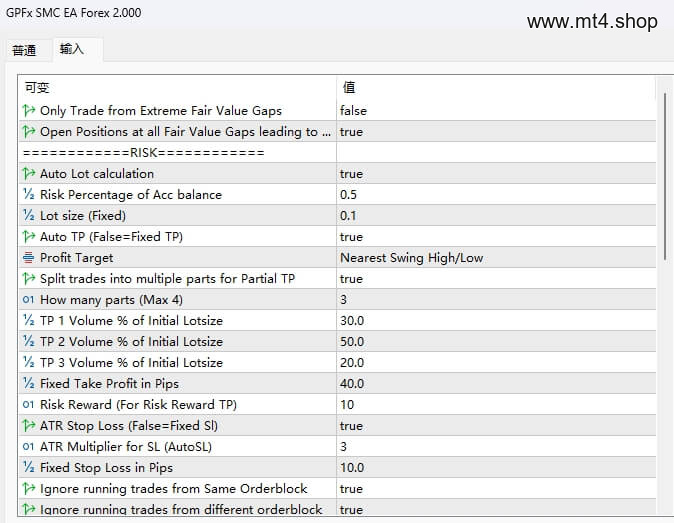Screen dimensions: 674x523
Task: Click boolean icon beside Auto Lot calculation
Action: coord(29,174)
